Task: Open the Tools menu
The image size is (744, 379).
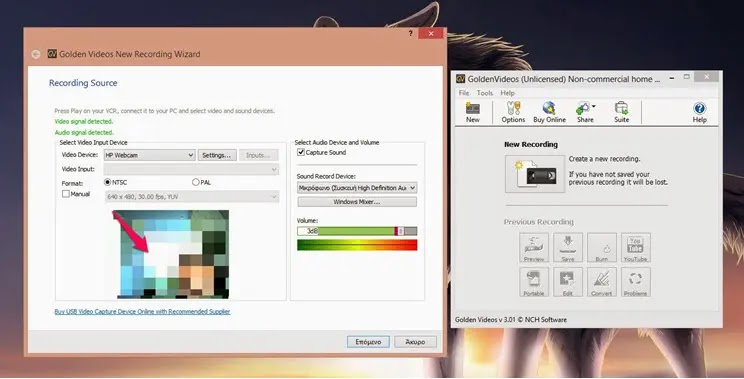Action: coord(484,93)
